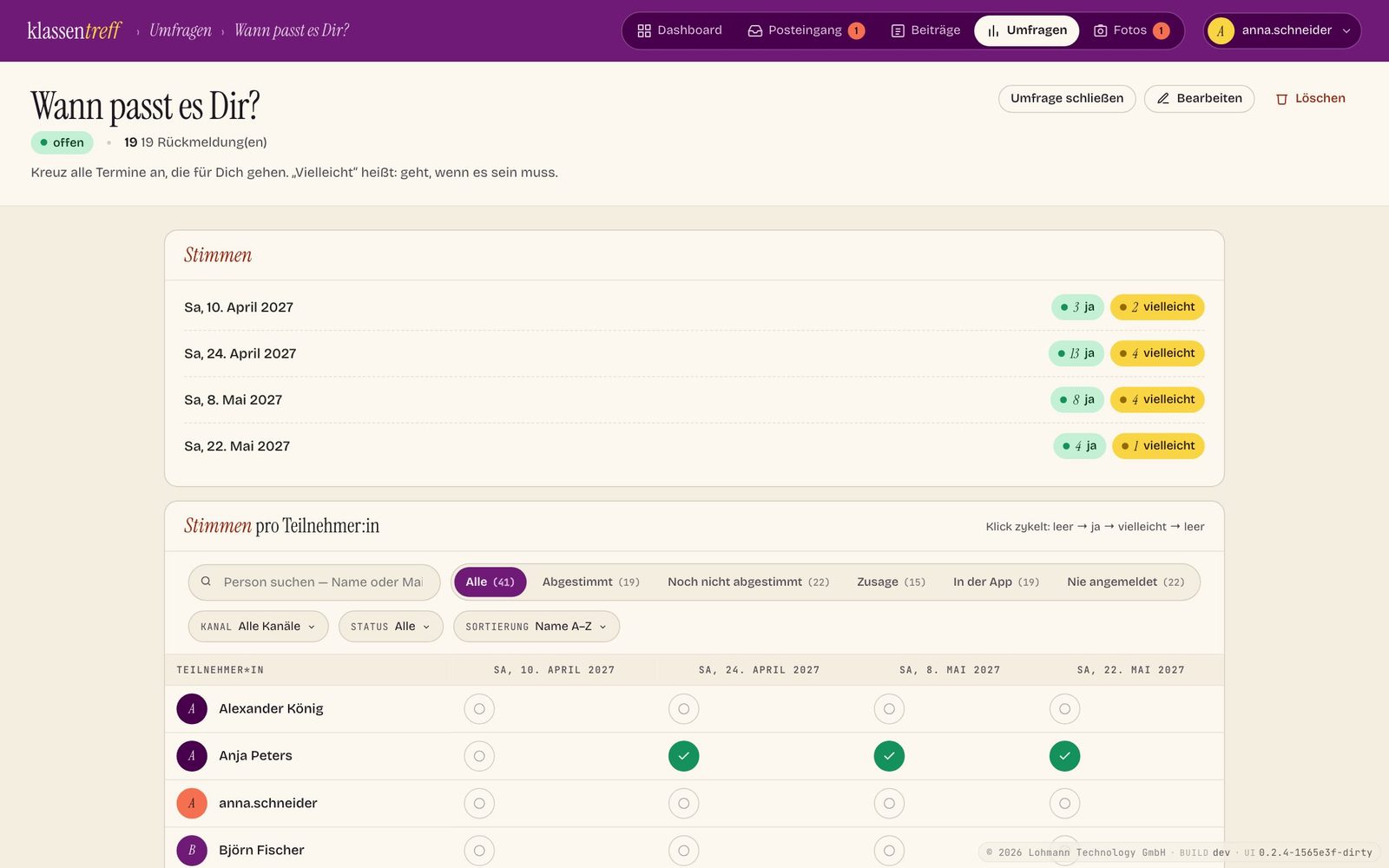The height and width of the screenshot is (868, 1389).
Task: Click the Teilnehmer*in column header
Action: click(220, 670)
